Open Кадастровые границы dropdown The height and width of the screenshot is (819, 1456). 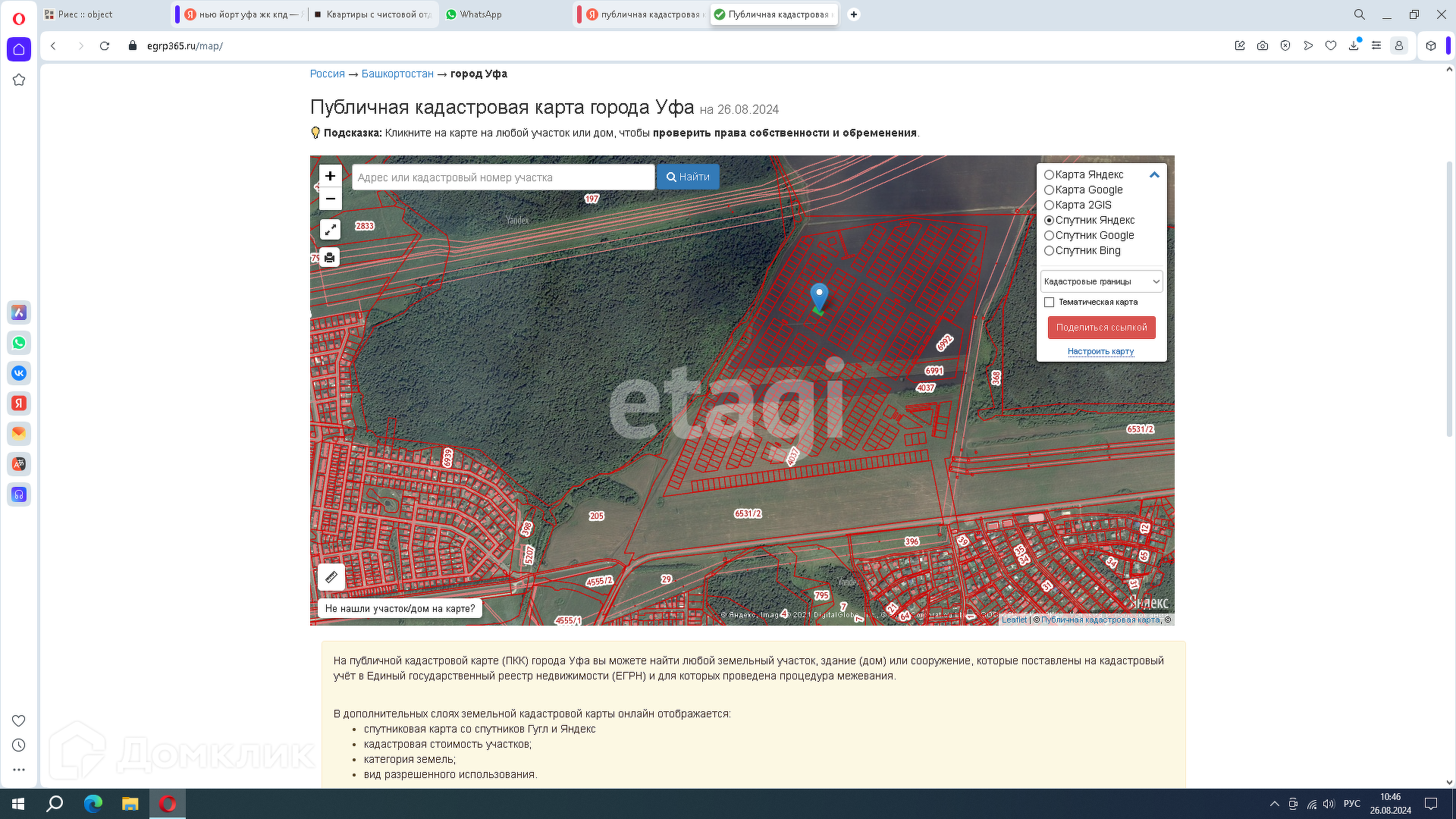click(1101, 281)
